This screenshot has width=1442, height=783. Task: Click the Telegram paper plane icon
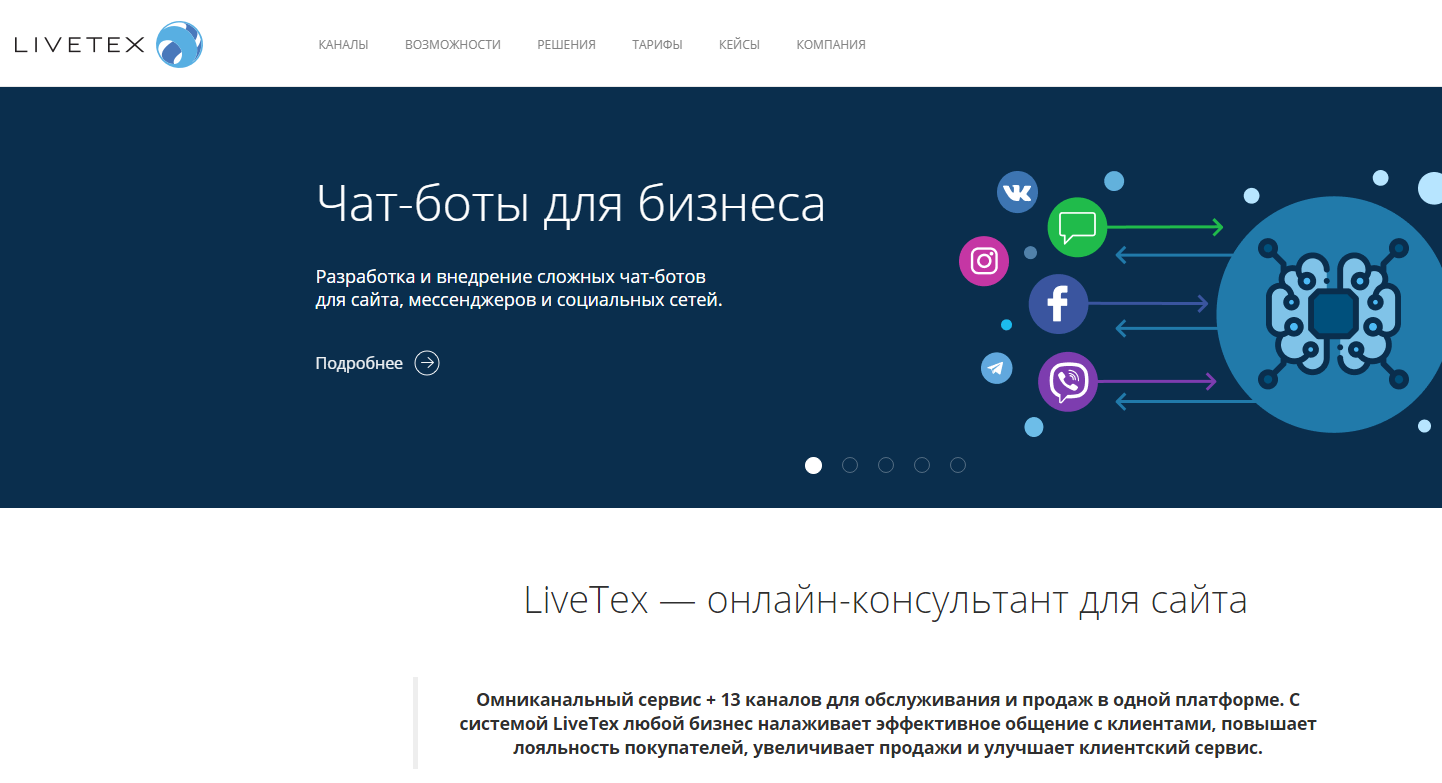click(x=996, y=368)
